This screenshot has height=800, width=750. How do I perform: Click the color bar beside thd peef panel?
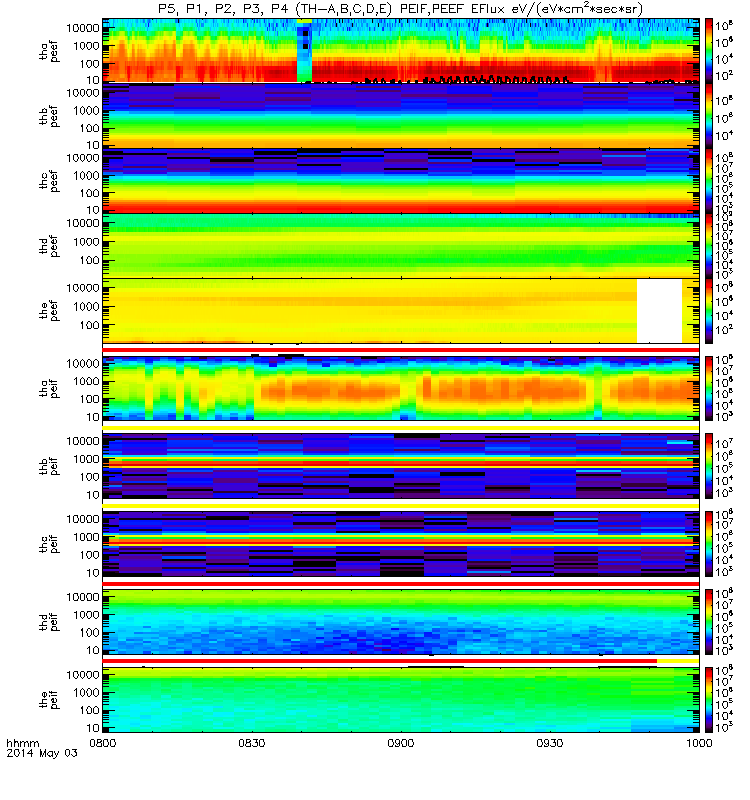pyautogui.click(x=709, y=245)
